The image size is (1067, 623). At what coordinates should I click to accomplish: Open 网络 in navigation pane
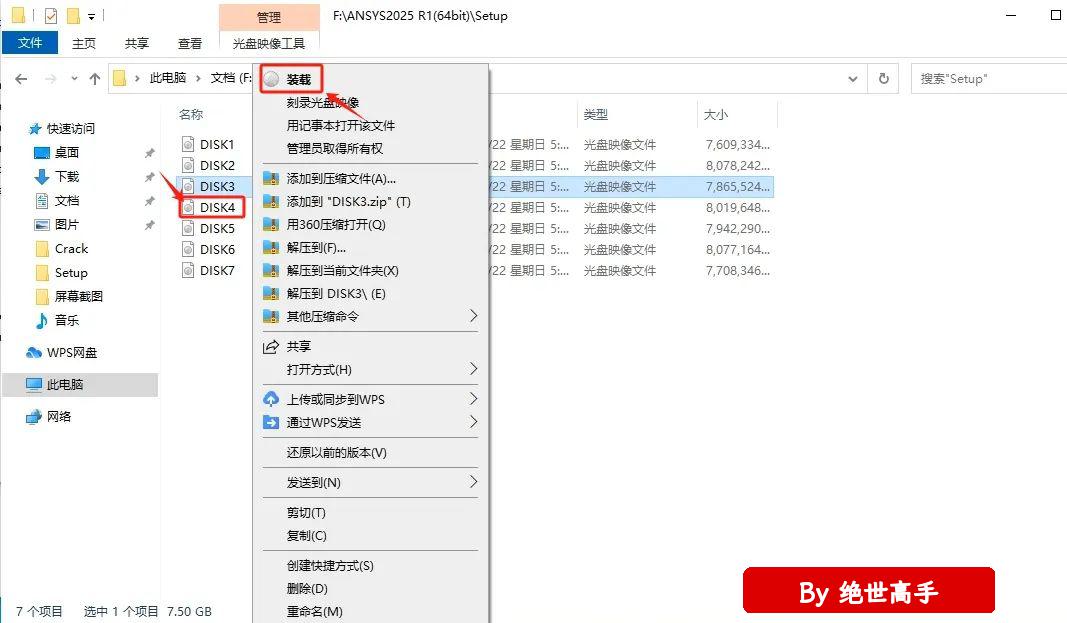point(59,416)
